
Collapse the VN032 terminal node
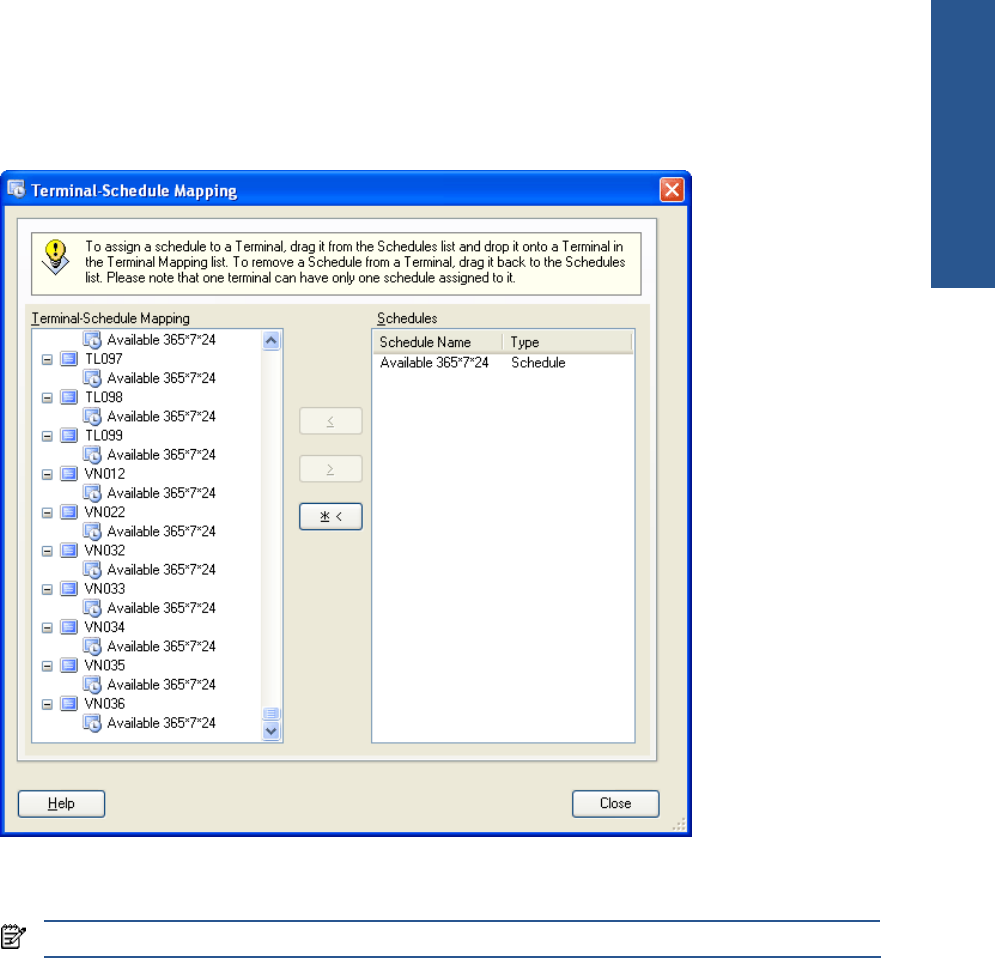coord(47,551)
